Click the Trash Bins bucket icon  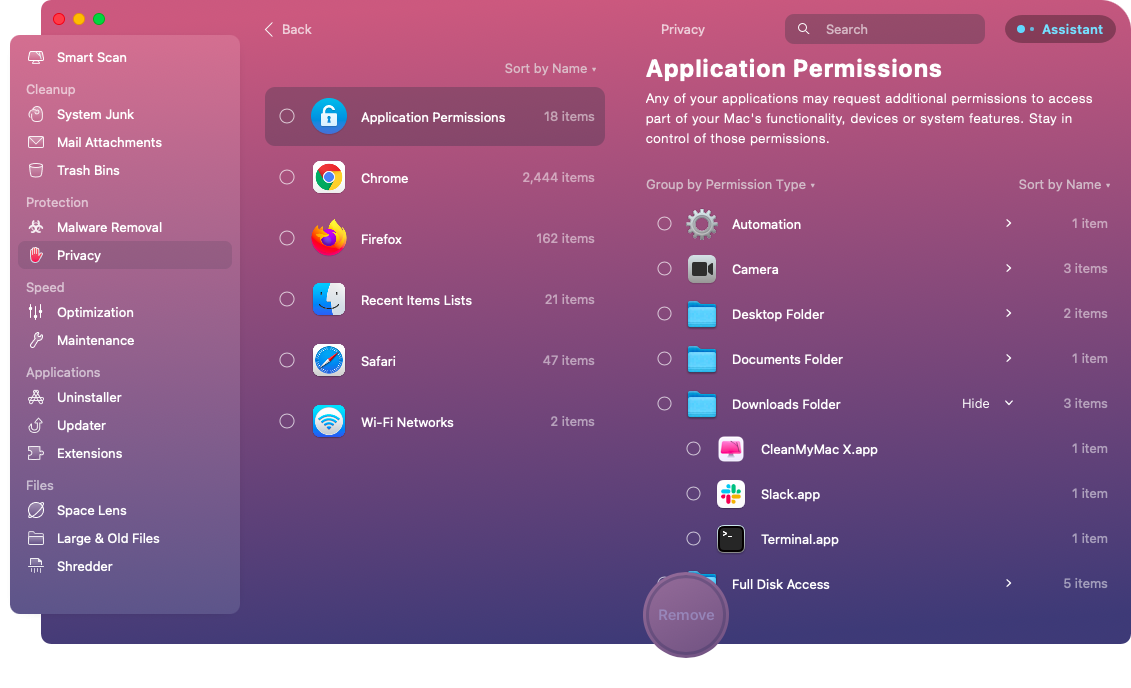(x=35, y=170)
